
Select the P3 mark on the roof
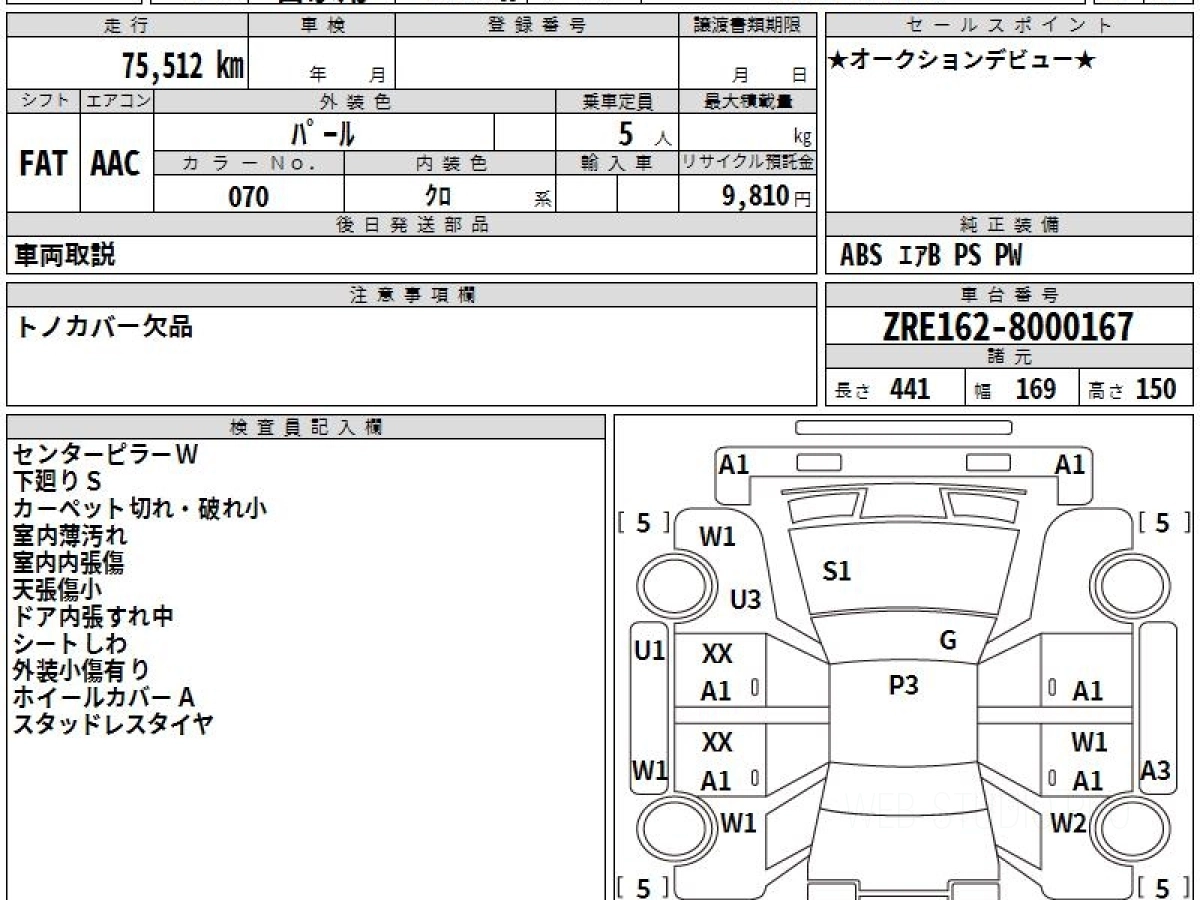click(903, 685)
